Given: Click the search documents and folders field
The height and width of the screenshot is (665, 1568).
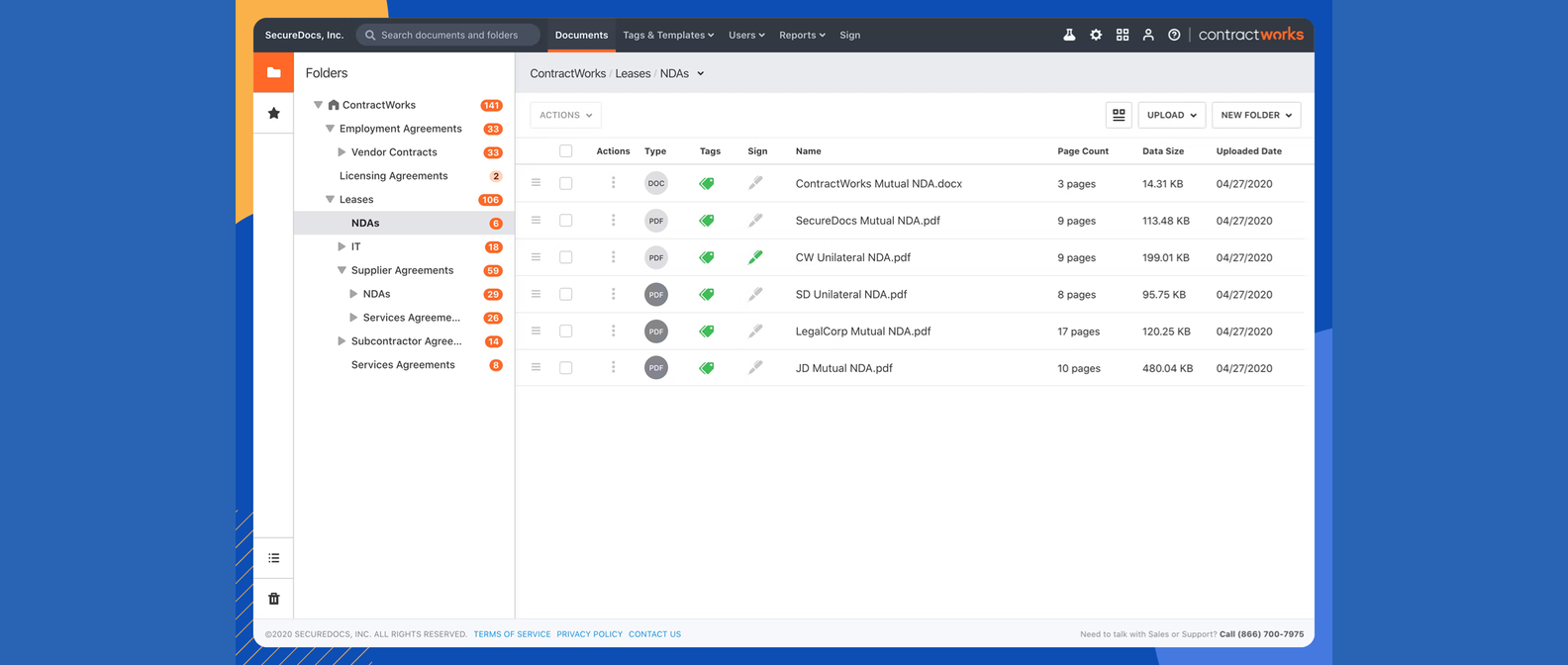Looking at the screenshot, I should click(448, 35).
